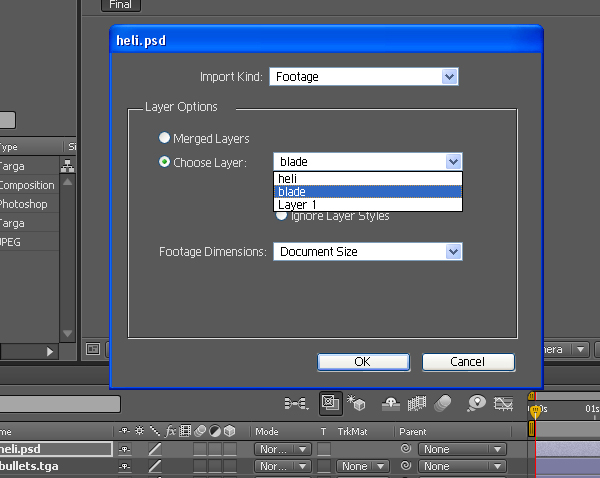Select the Merged Layers radio button
This screenshot has height=478, width=600.
coord(164,138)
